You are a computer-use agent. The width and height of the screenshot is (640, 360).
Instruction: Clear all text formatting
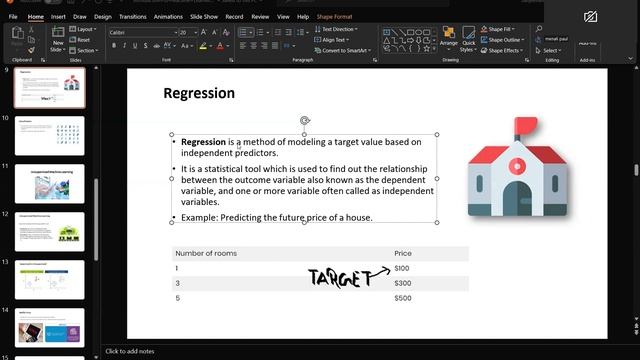[226, 32]
